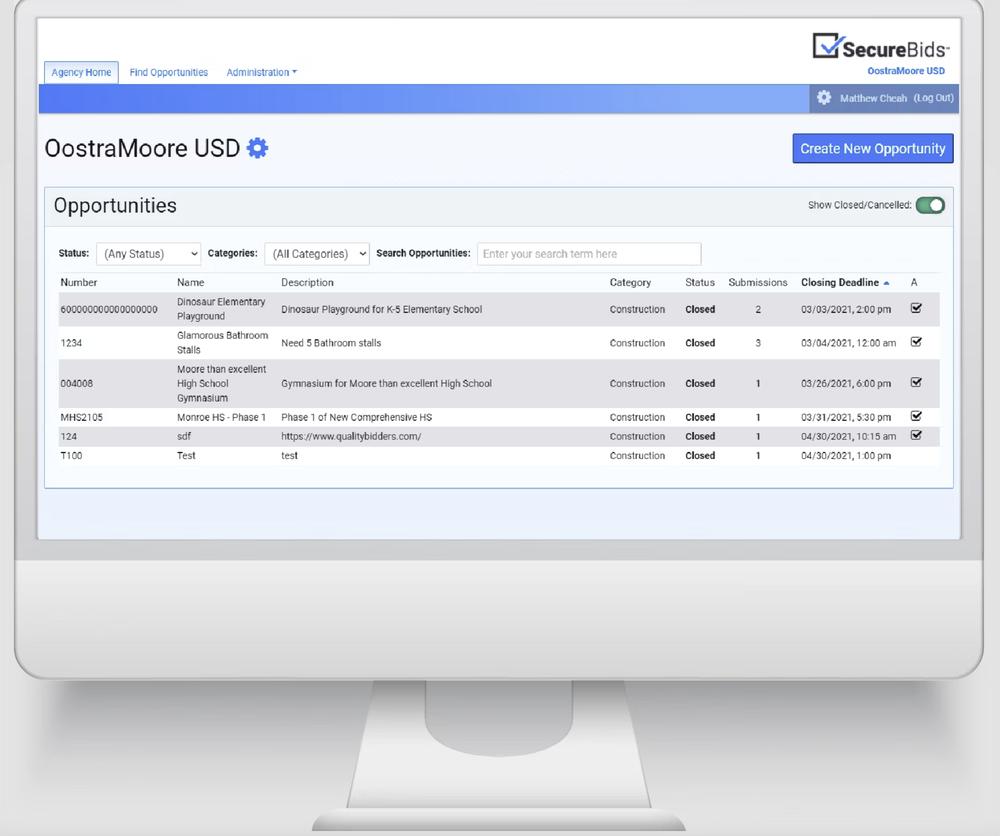Open the Dinosaur Elementary Playground name
This screenshot has width=1000, height=836.
[221, 309]
